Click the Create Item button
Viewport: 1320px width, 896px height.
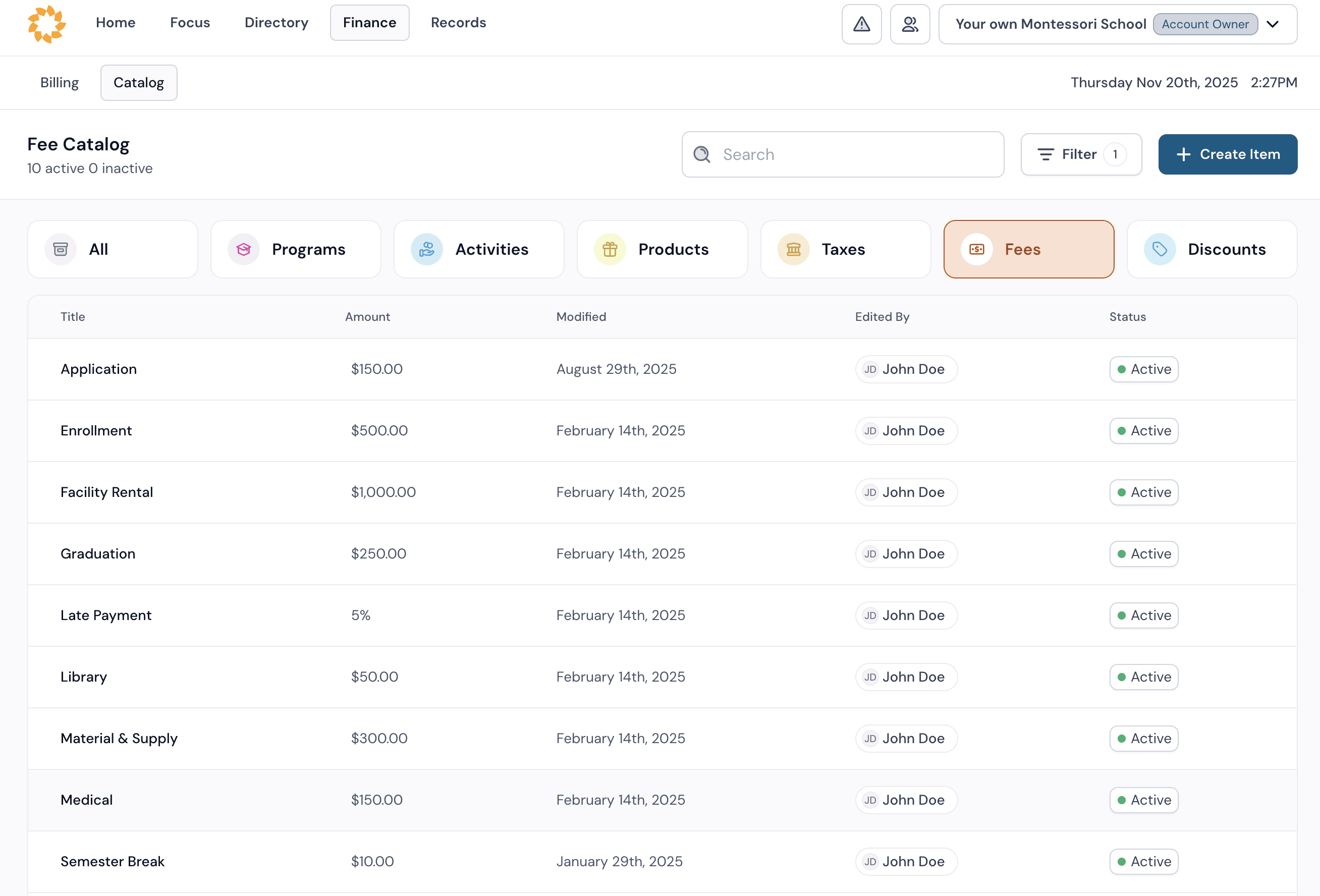coord(1228,154)
